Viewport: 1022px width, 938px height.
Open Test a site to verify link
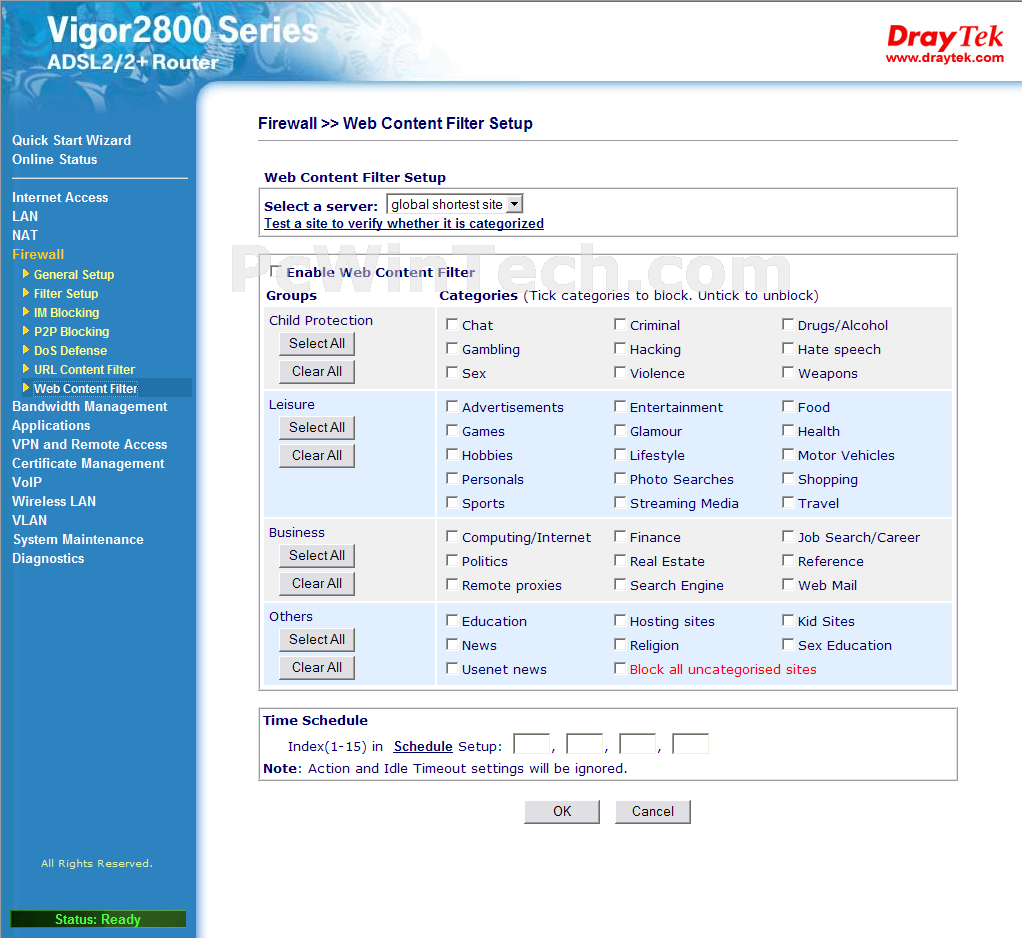tap(403, 224)
